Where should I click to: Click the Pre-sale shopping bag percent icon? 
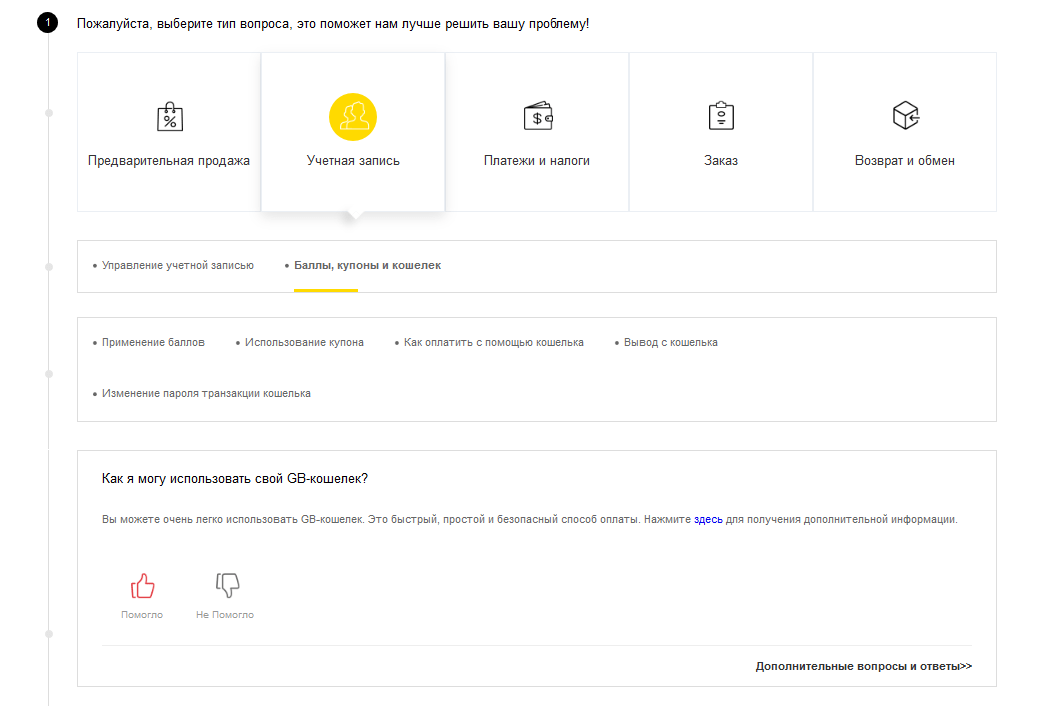(x=169, y=117)
